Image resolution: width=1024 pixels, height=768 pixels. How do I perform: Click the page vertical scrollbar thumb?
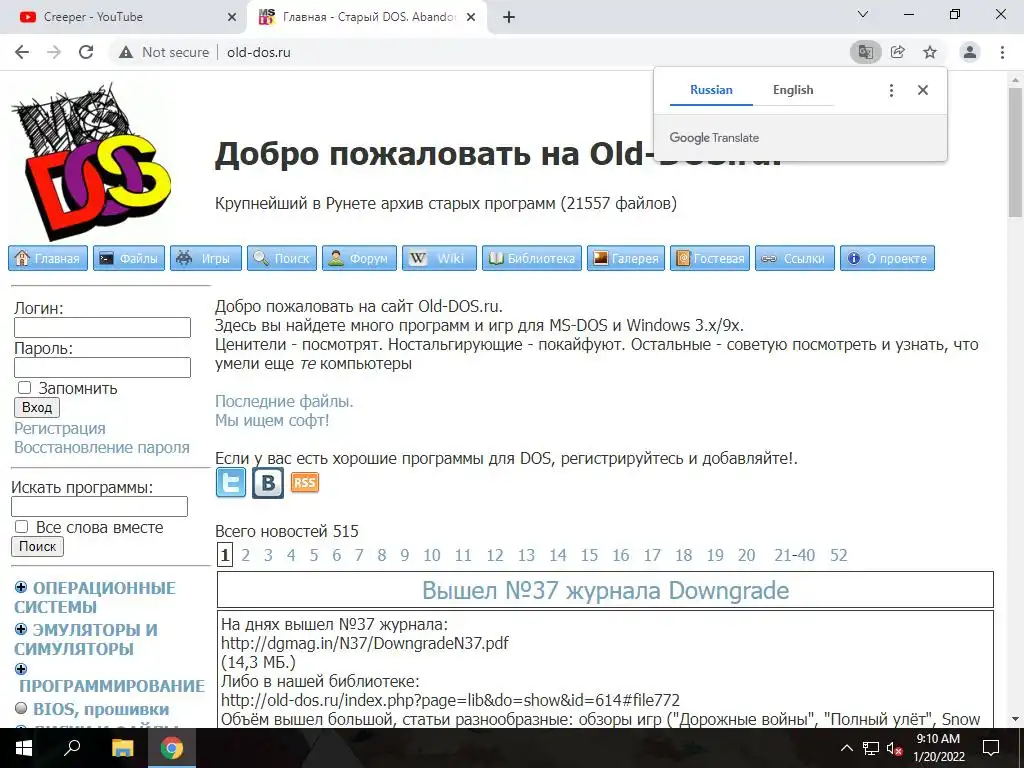[1016, 152]
